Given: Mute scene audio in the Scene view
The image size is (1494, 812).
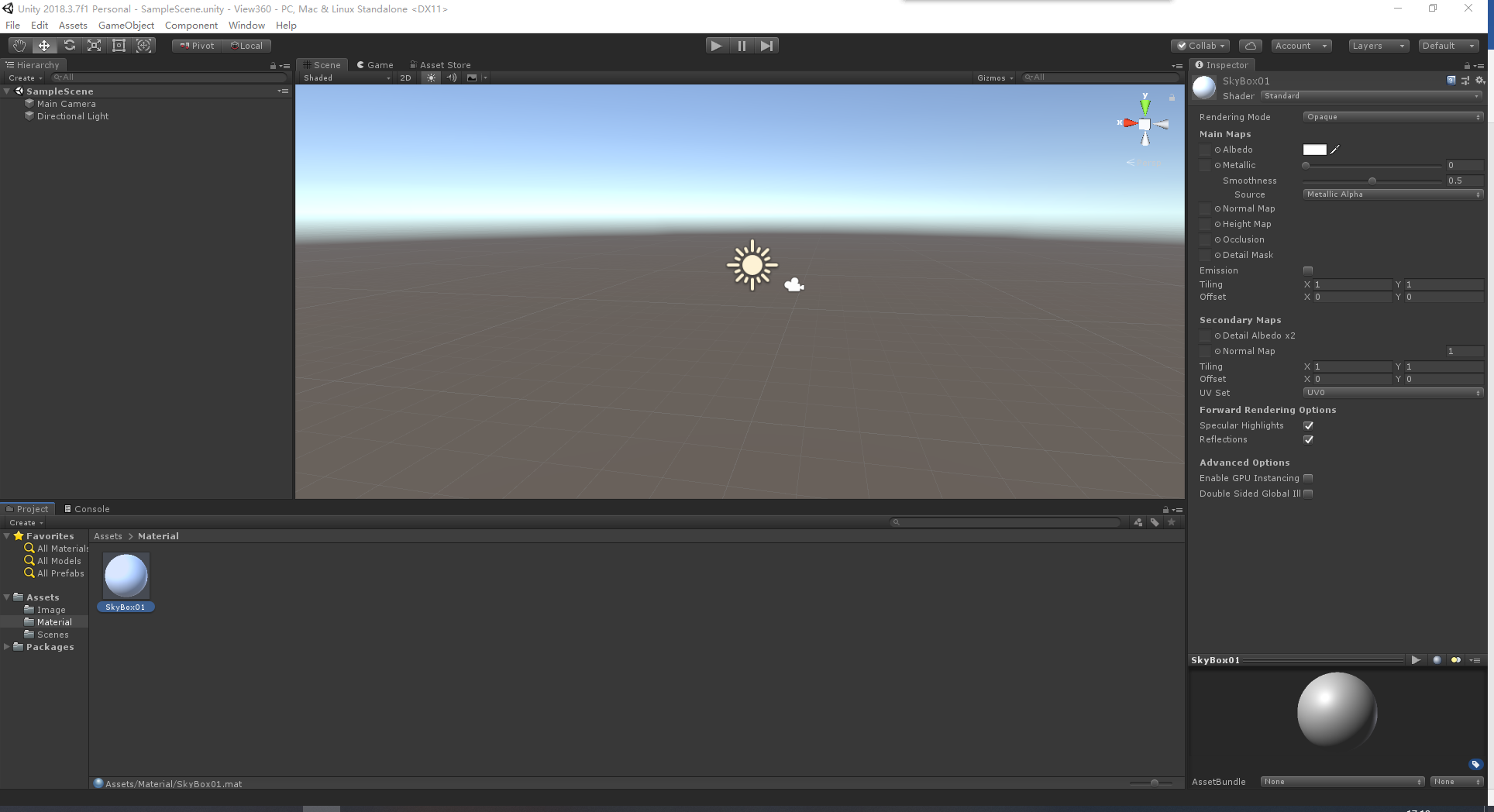Looking at the screenshot, I should click(x=452, y=77).
